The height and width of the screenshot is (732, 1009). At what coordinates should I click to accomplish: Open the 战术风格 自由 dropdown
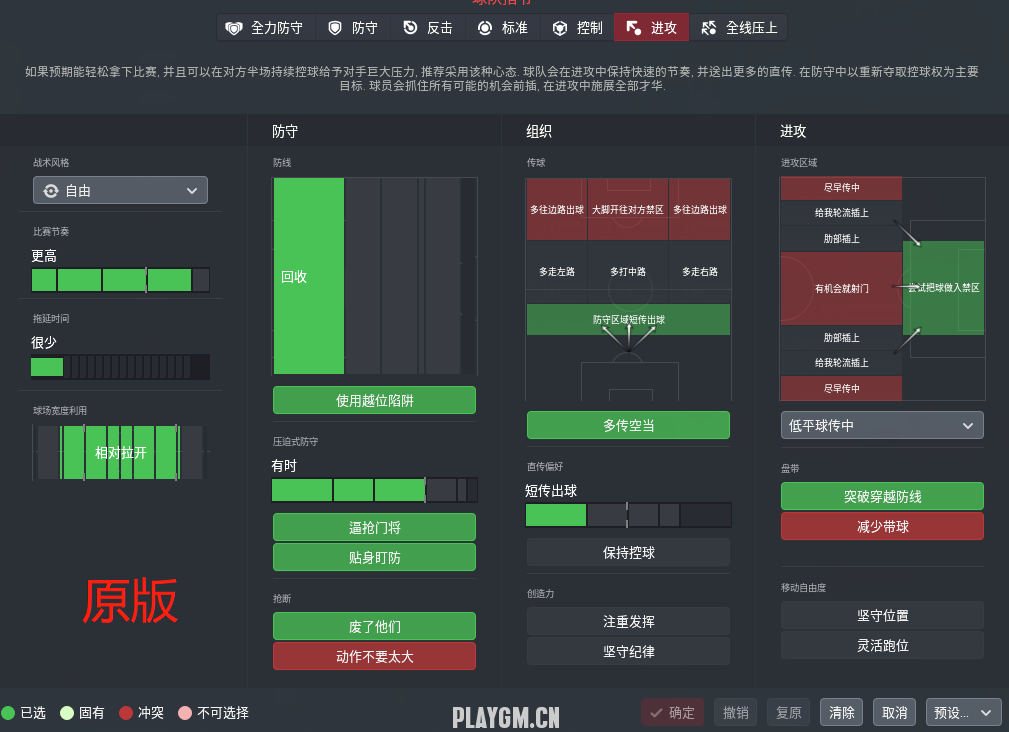point(120,191)
